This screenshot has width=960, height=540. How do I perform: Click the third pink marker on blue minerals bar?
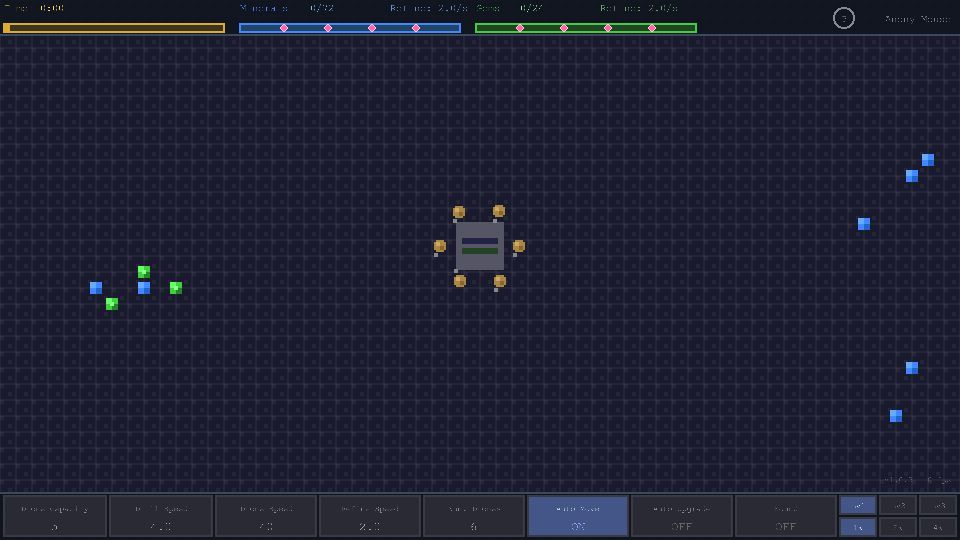pos(372,28)
